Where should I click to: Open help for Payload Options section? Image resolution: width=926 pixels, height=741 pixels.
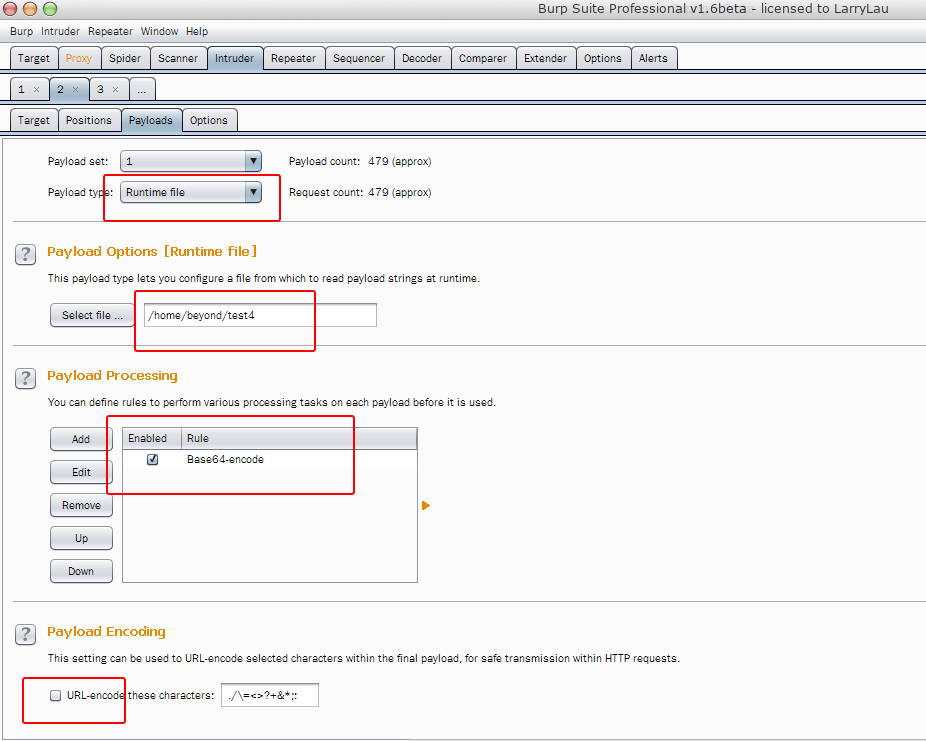pyautogui.click(x=25, y=254)
